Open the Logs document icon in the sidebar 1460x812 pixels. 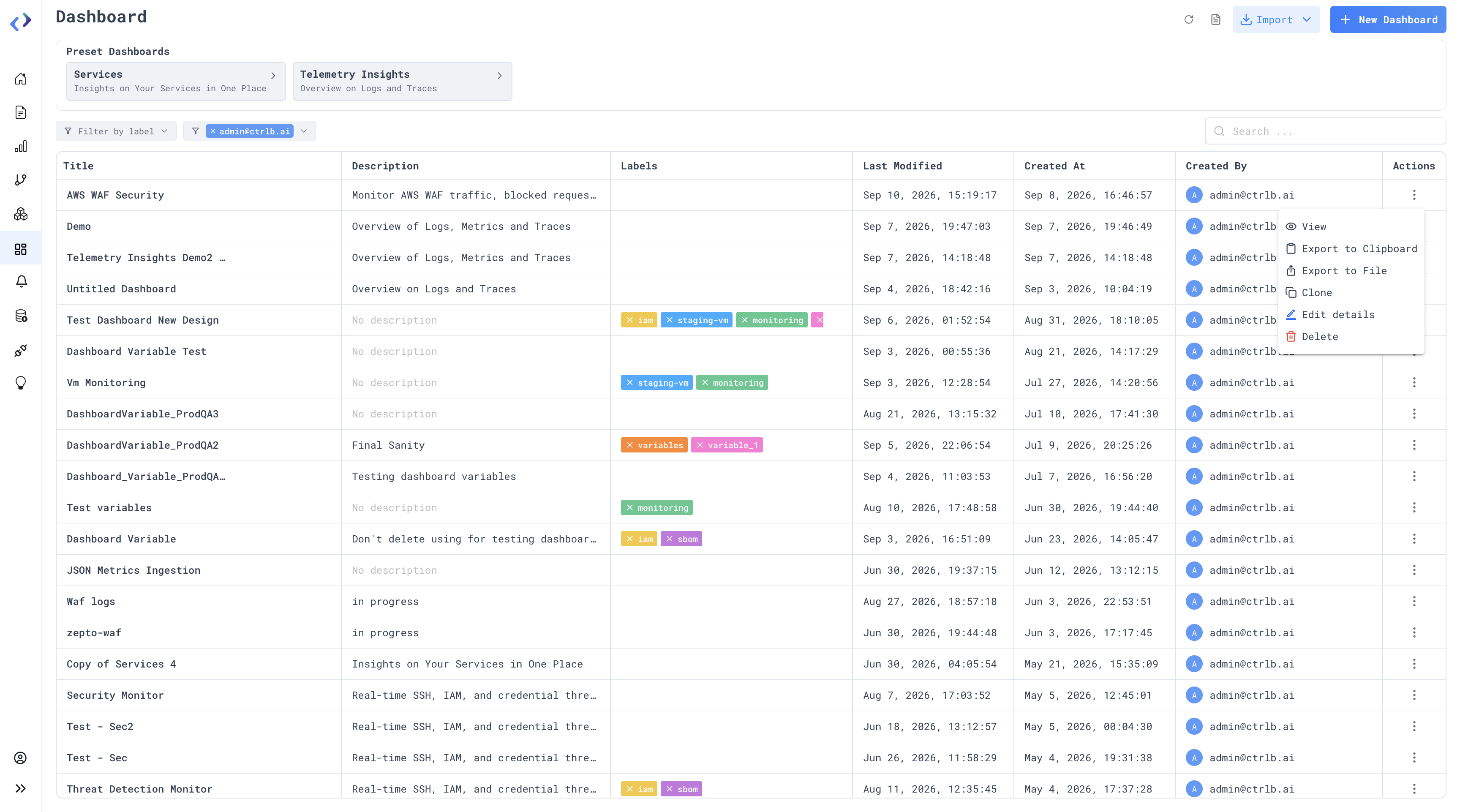pos(21,112)
